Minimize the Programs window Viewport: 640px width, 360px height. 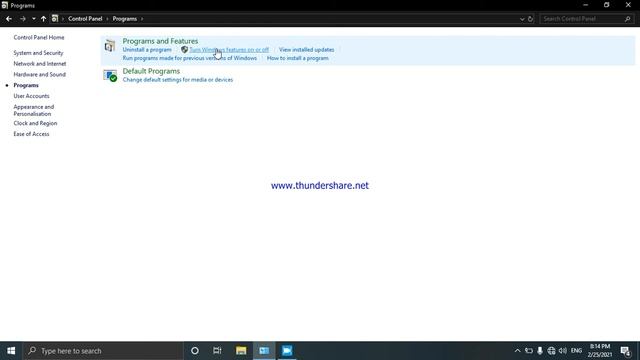click(586, 5)
